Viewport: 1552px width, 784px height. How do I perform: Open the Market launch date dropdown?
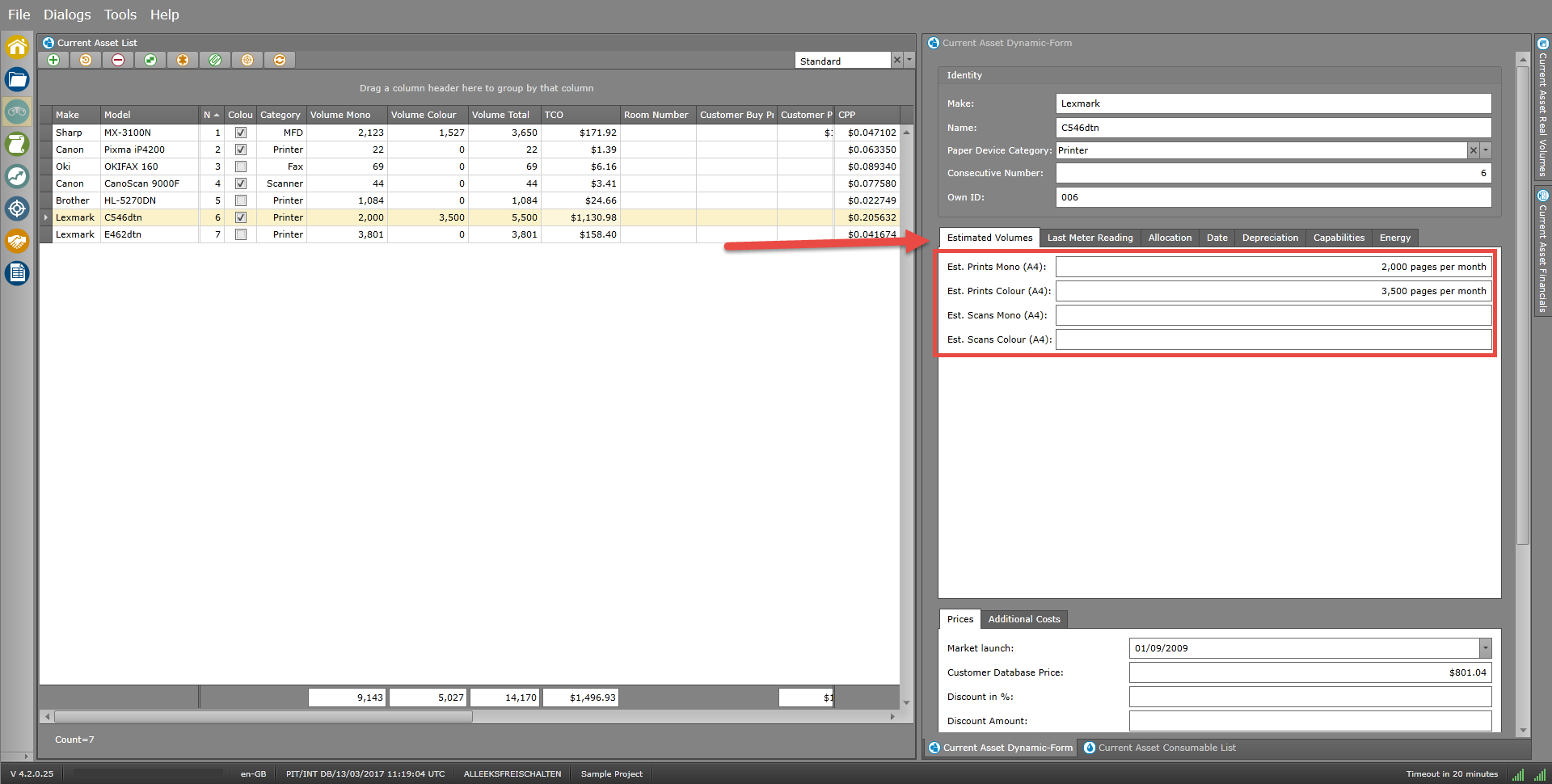1486,648
